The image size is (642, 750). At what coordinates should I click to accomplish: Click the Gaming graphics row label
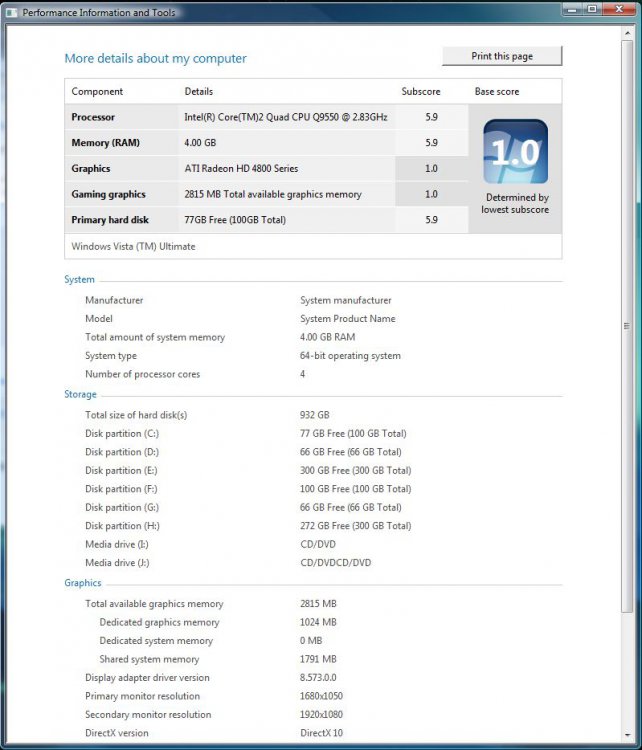pos(108,194)
